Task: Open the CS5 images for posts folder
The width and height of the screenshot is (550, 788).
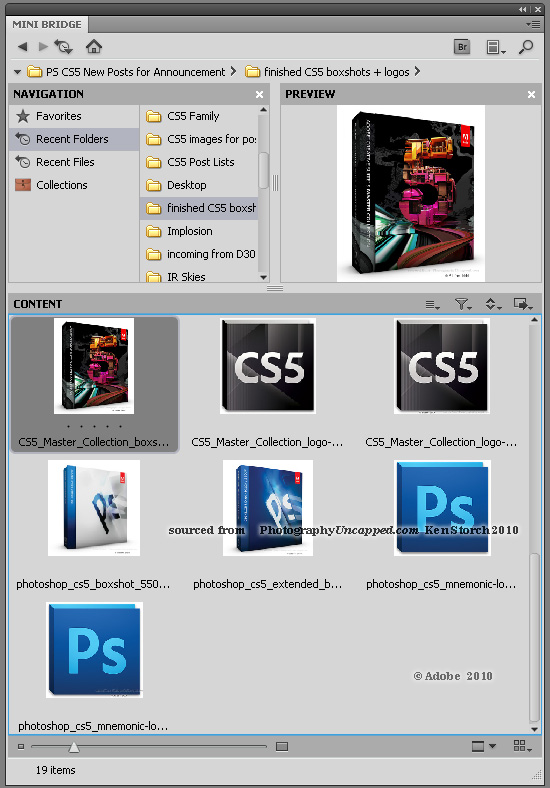Action: point(199,139)
